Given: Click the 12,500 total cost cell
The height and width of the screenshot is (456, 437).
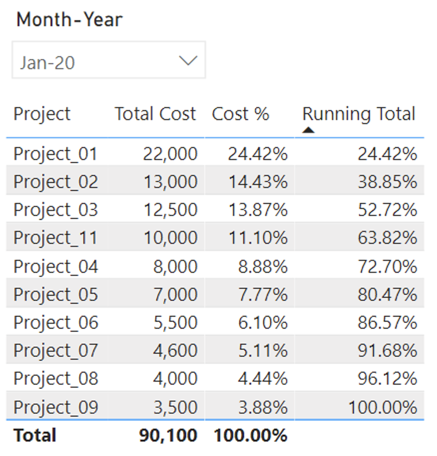Looking at the screenshot, I should tap(171, 210).
